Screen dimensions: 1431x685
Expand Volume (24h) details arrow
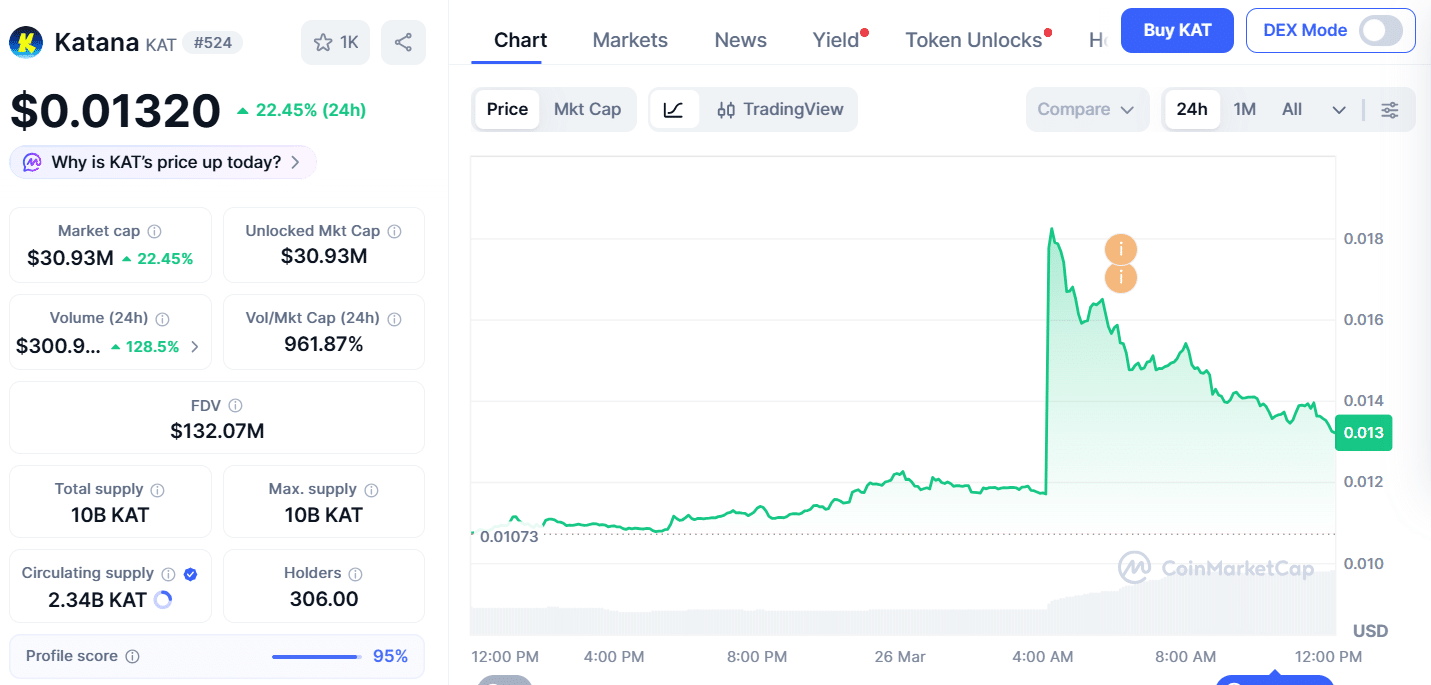(194, 347)
